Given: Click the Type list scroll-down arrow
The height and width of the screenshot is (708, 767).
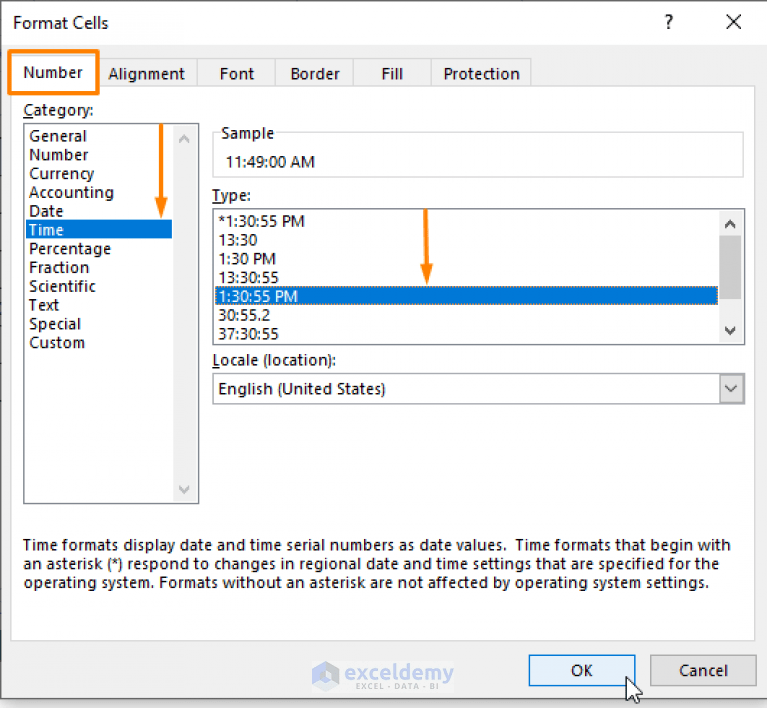Looking at the screenshot, I should tap(730, 331).
